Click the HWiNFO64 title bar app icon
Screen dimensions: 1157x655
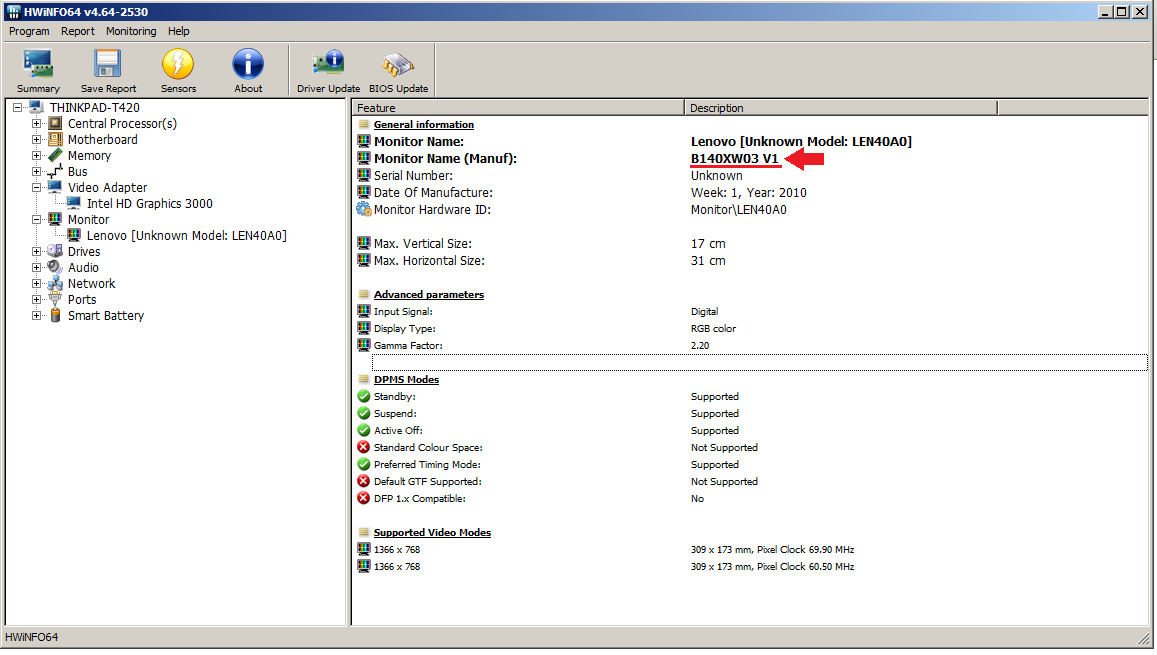(13, 12)
